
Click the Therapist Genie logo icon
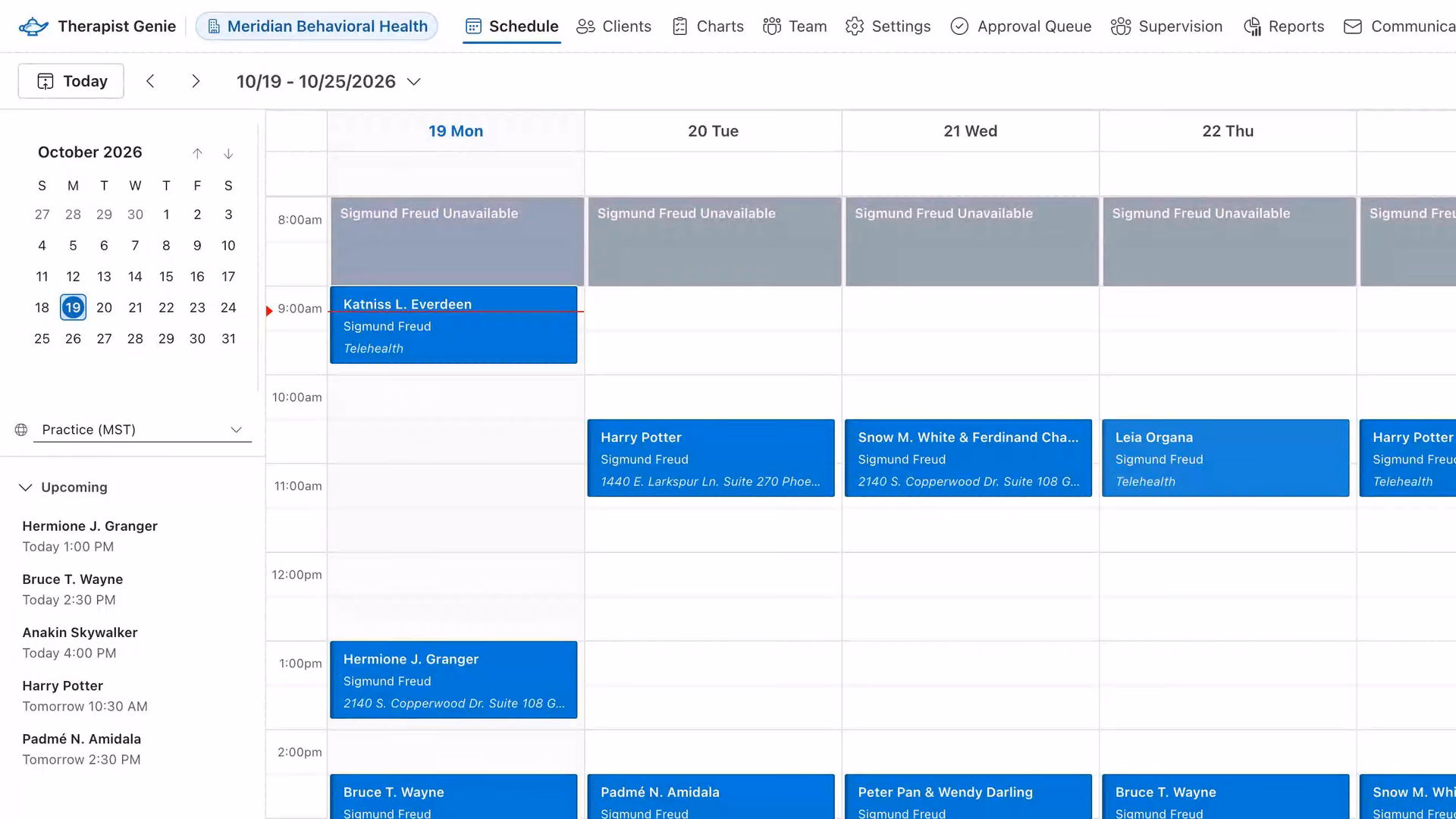tap(33, 27)
